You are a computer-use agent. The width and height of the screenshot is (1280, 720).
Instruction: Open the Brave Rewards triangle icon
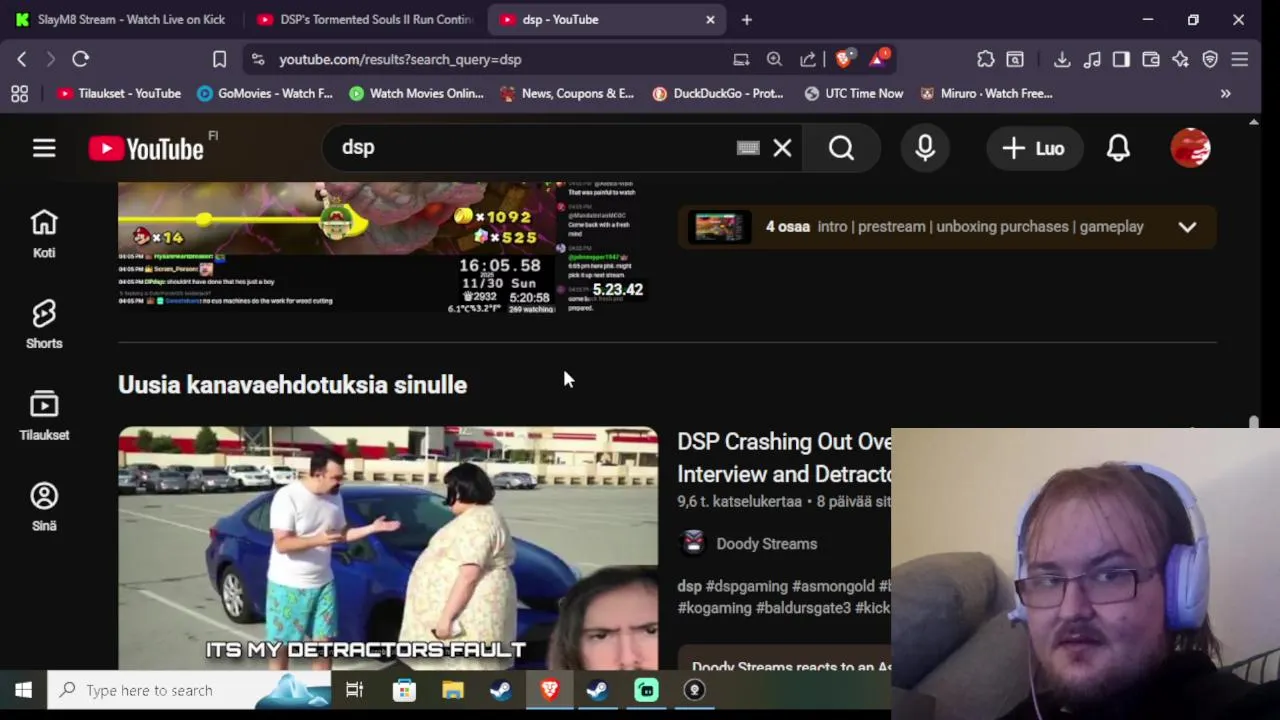coord(877,59)
